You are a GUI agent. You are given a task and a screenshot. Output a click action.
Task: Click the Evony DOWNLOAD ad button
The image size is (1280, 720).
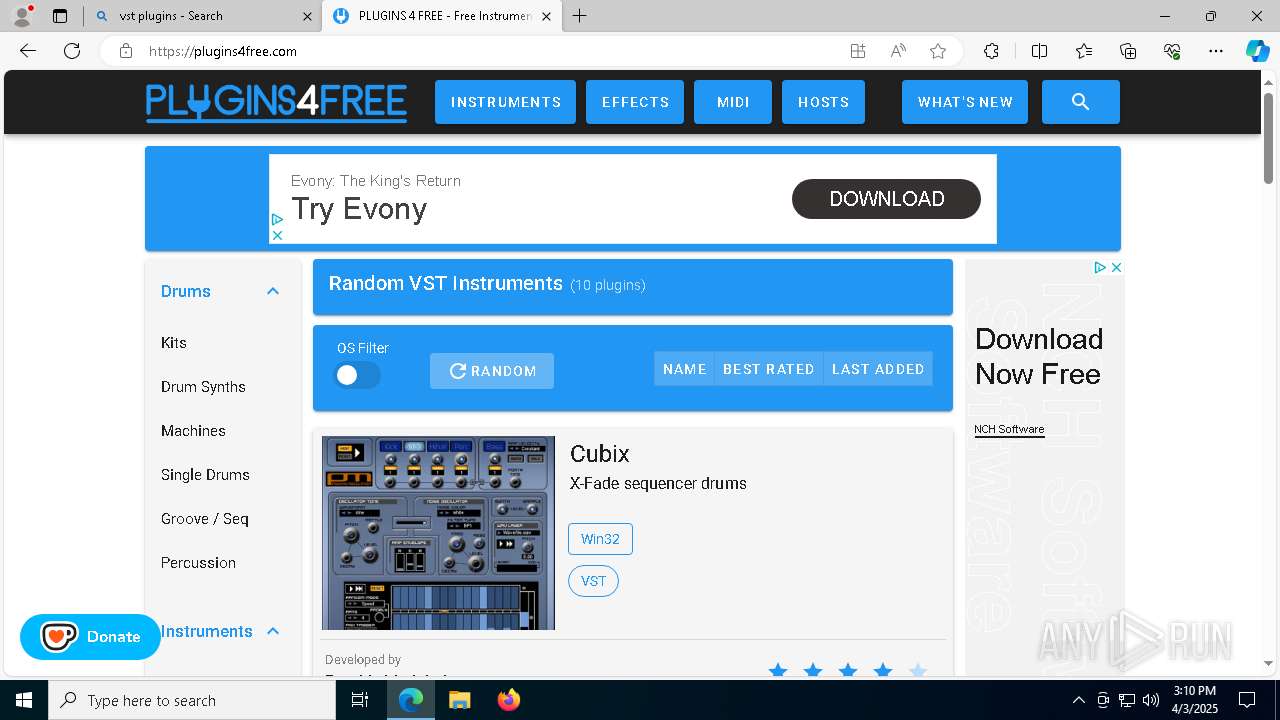coord(886,199)
